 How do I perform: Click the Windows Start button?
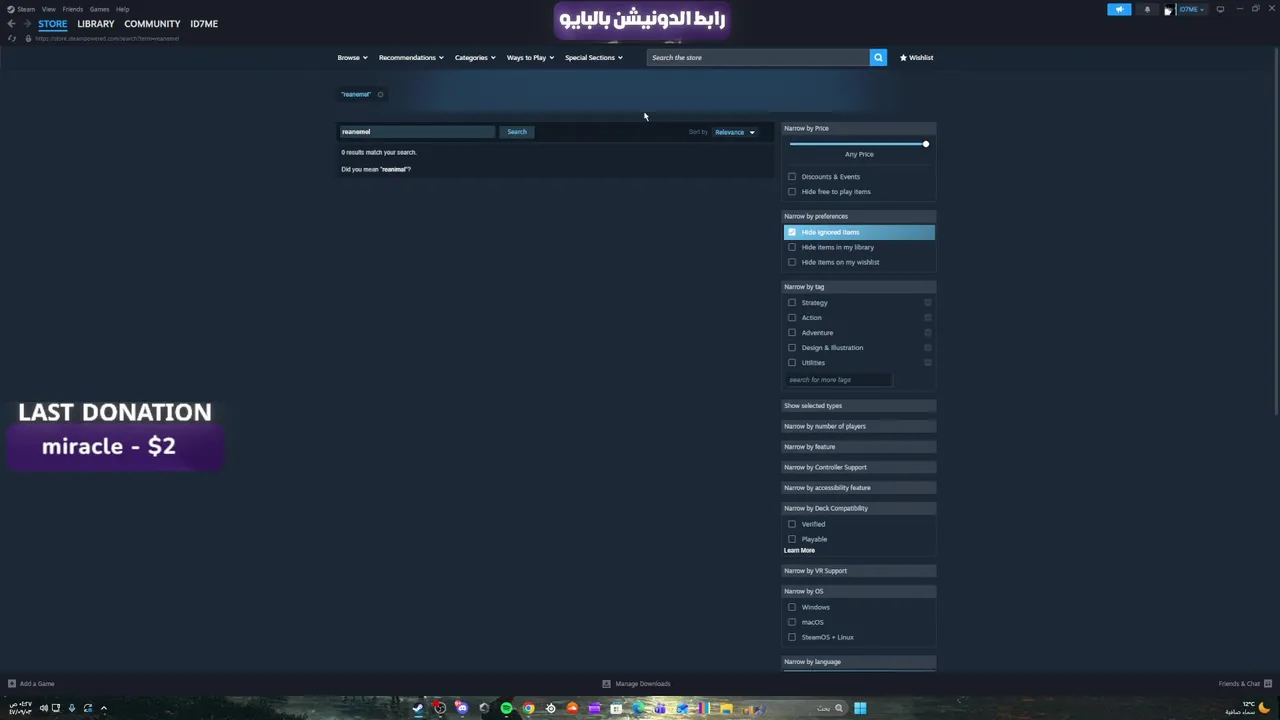[x=860, y=708]
